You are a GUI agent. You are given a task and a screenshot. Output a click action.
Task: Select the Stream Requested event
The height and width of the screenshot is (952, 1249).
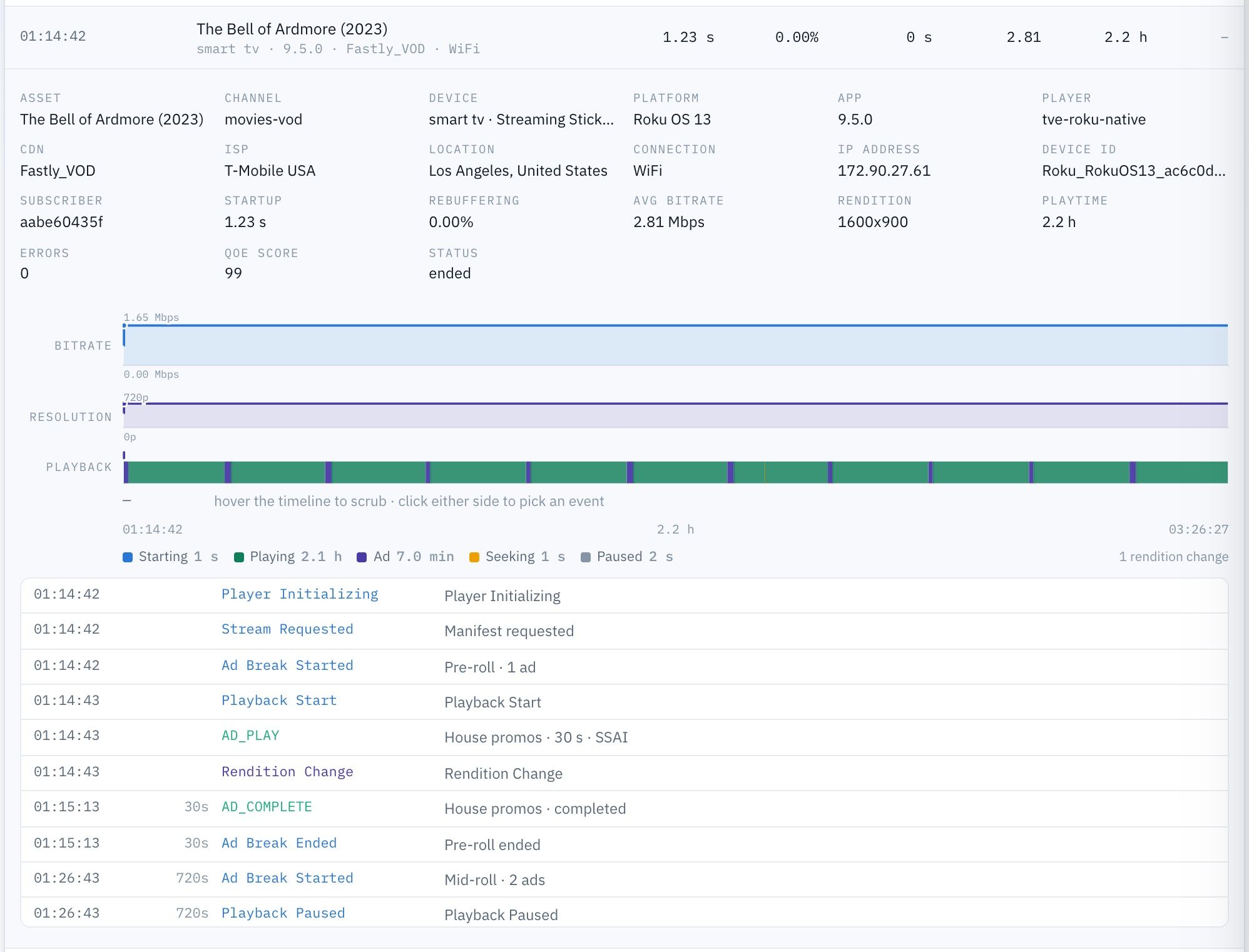pos(624,630)
